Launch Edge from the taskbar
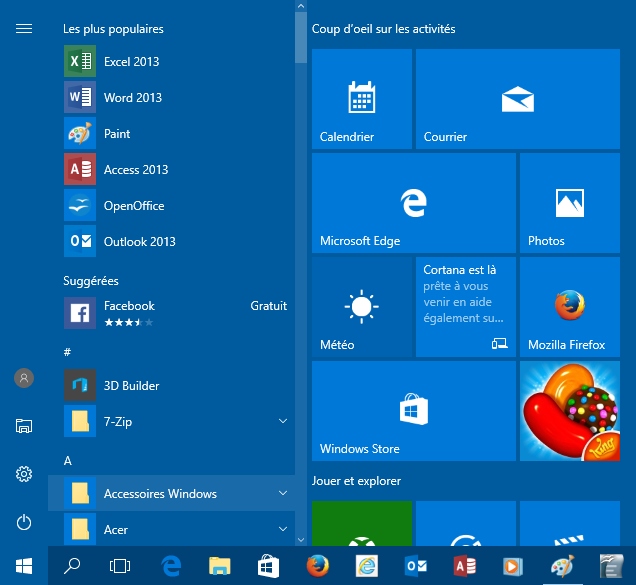636x585 pixels. click(x=171, y=566)
